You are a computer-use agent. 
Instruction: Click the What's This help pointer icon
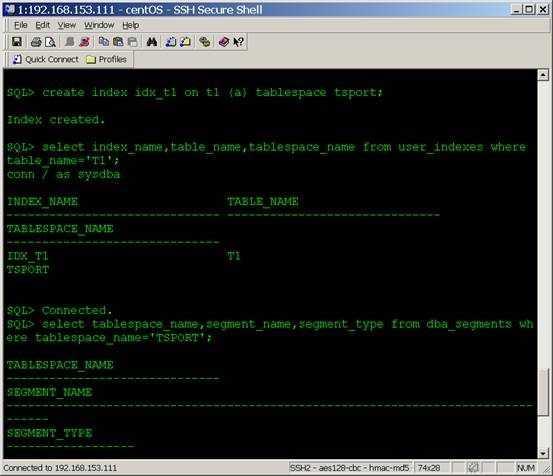[238, 42]
